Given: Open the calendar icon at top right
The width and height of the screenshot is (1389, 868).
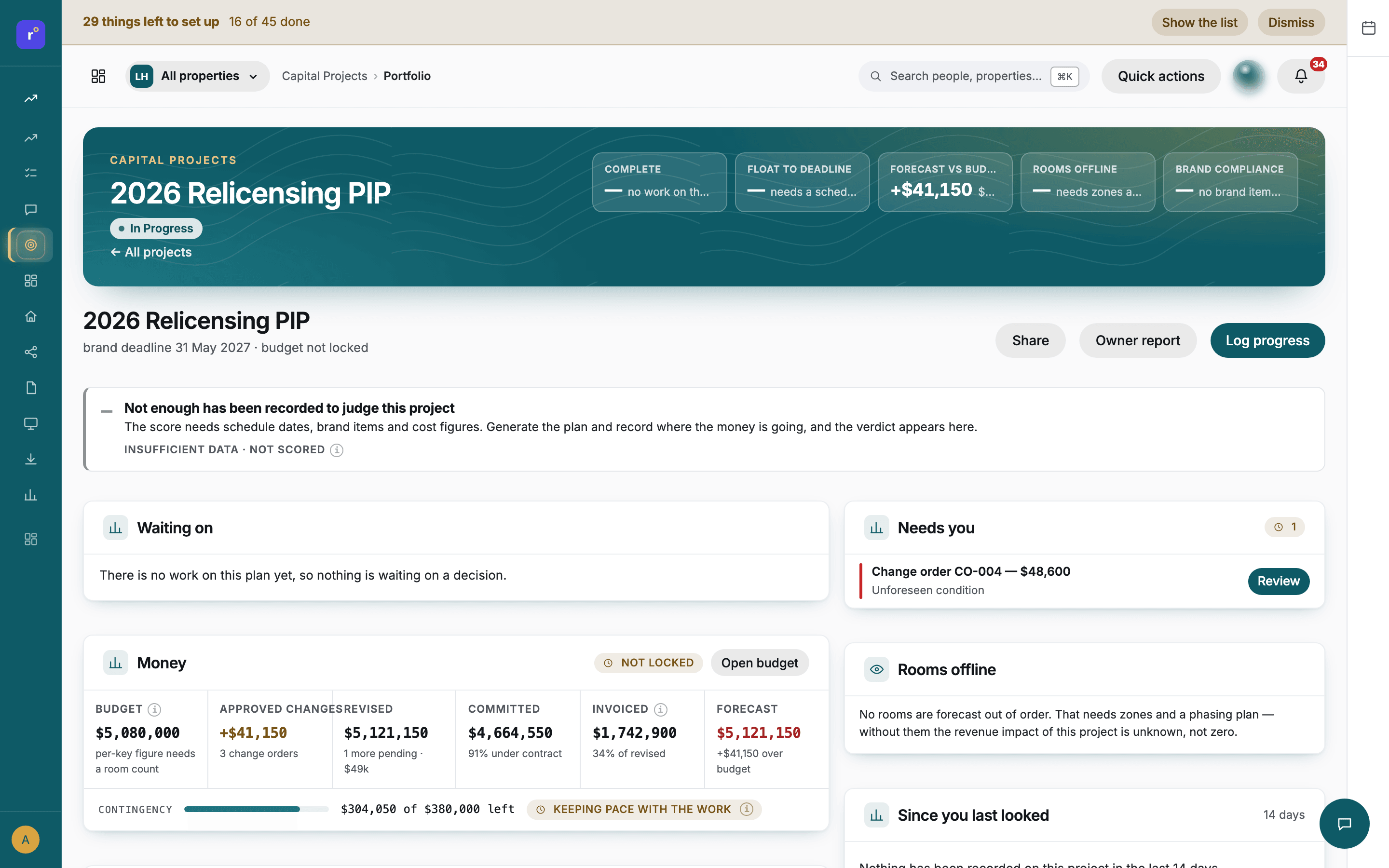Looking at the screenshot, I should tap(1368, 27).
